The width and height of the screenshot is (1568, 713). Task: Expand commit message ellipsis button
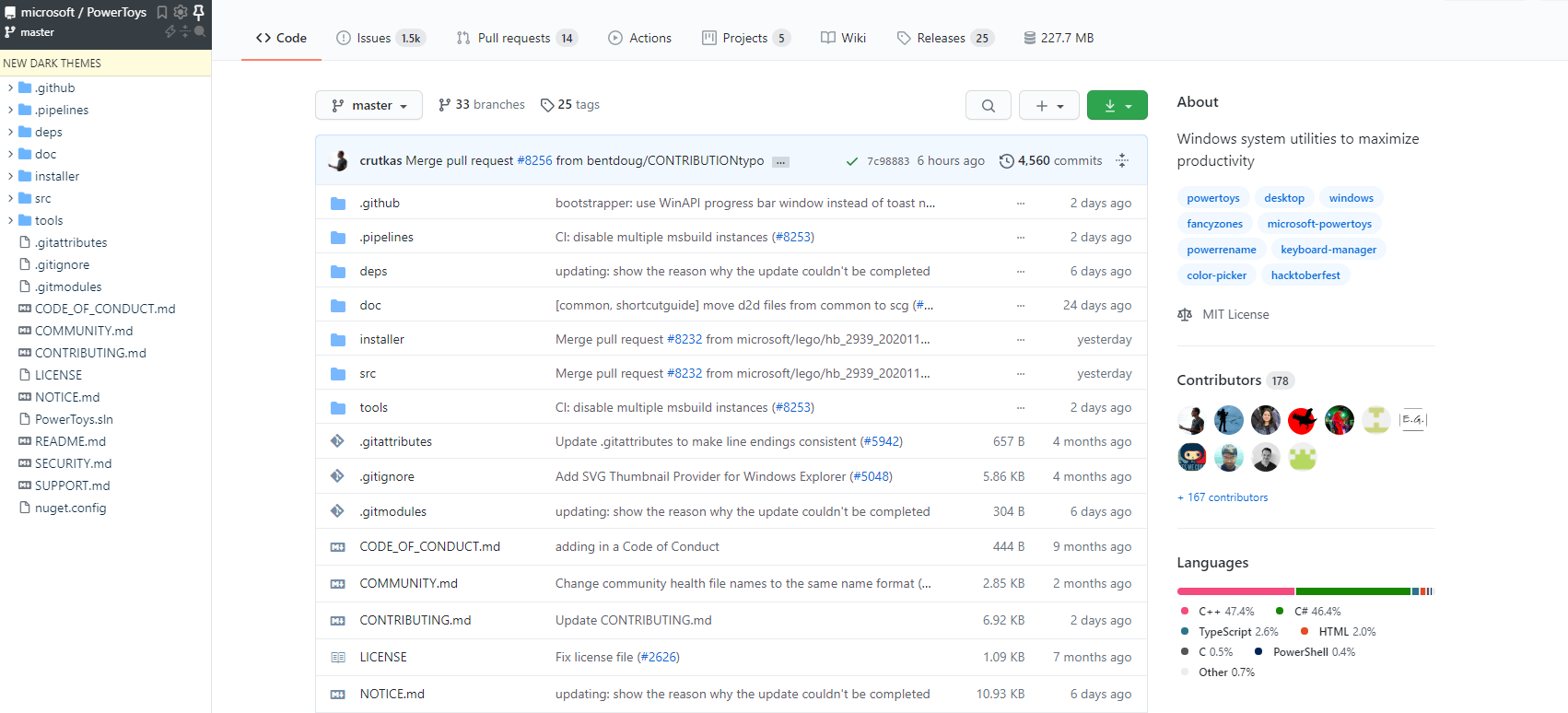click(780, 162)
